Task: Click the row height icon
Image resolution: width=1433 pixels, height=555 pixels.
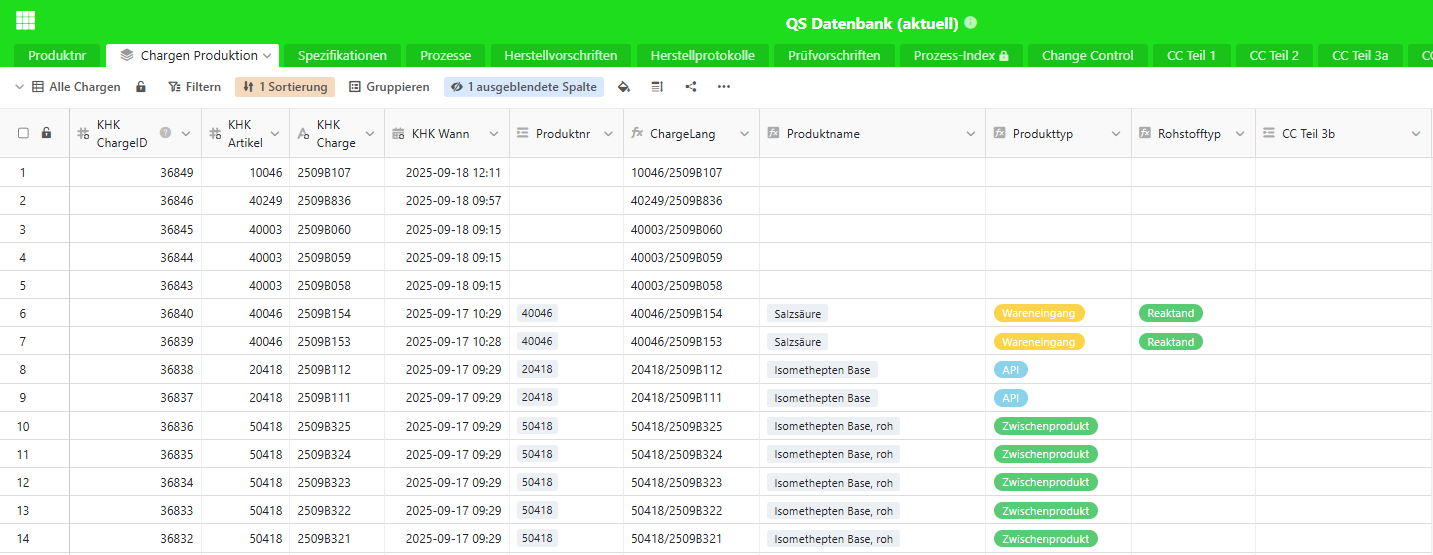Action: coord(657,87)
